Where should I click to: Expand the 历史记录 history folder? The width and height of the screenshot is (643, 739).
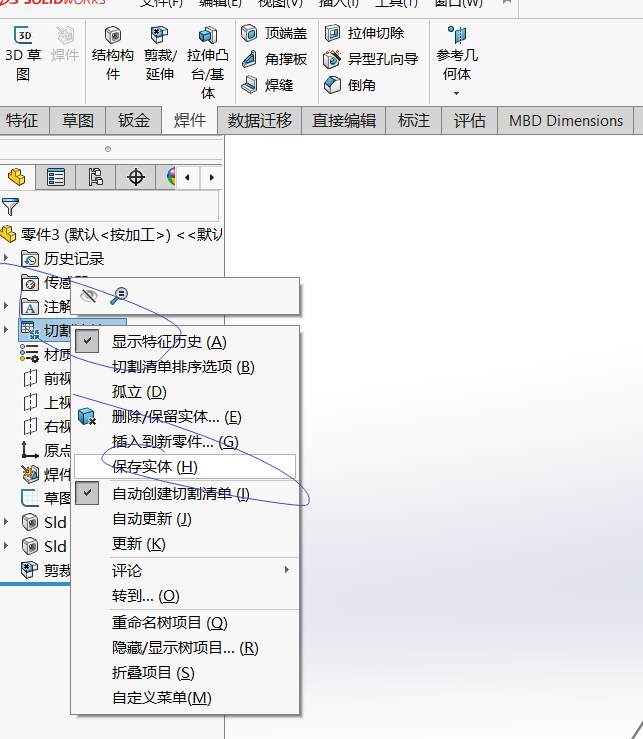point(6,258)
